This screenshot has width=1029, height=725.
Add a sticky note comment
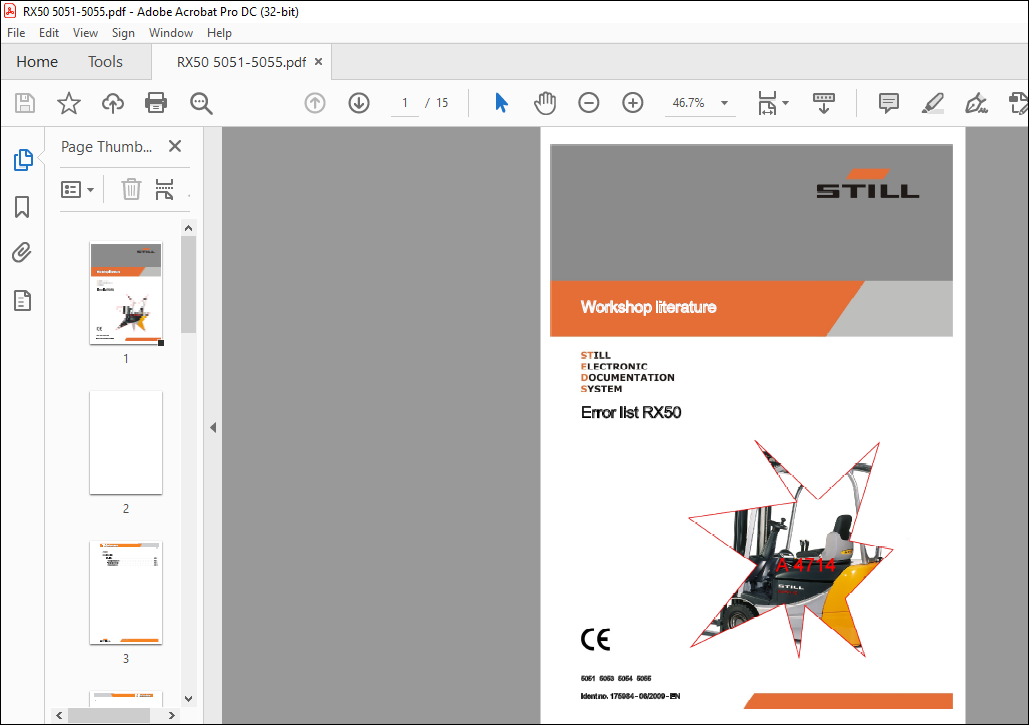[889, 103]
